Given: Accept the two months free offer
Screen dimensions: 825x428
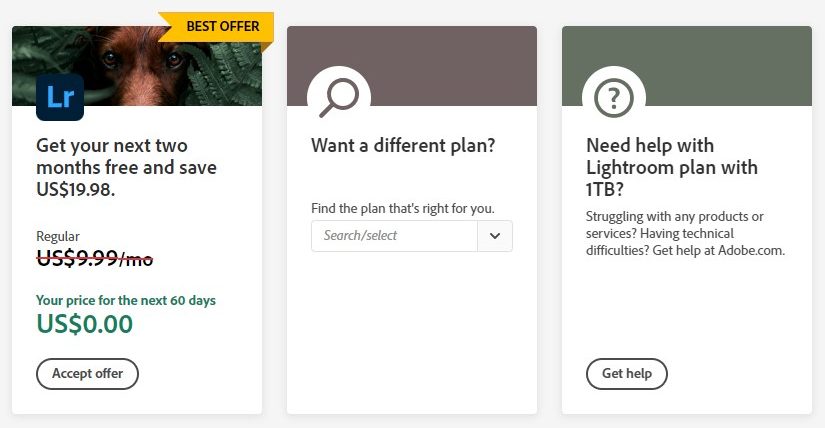Looking at the screenshot, I should [x=87, y=374].
